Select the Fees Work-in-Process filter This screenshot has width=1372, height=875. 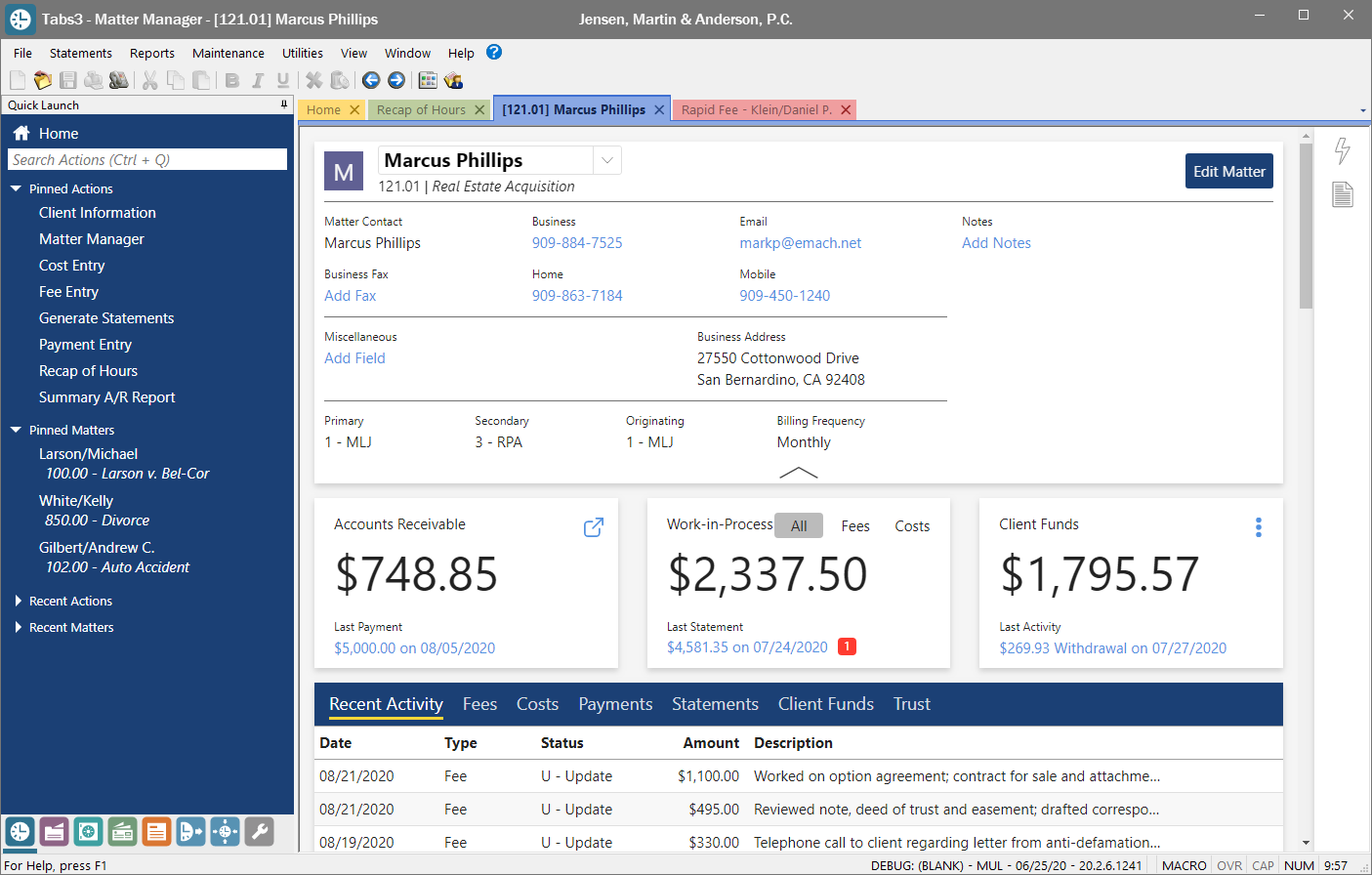(855, 525)
